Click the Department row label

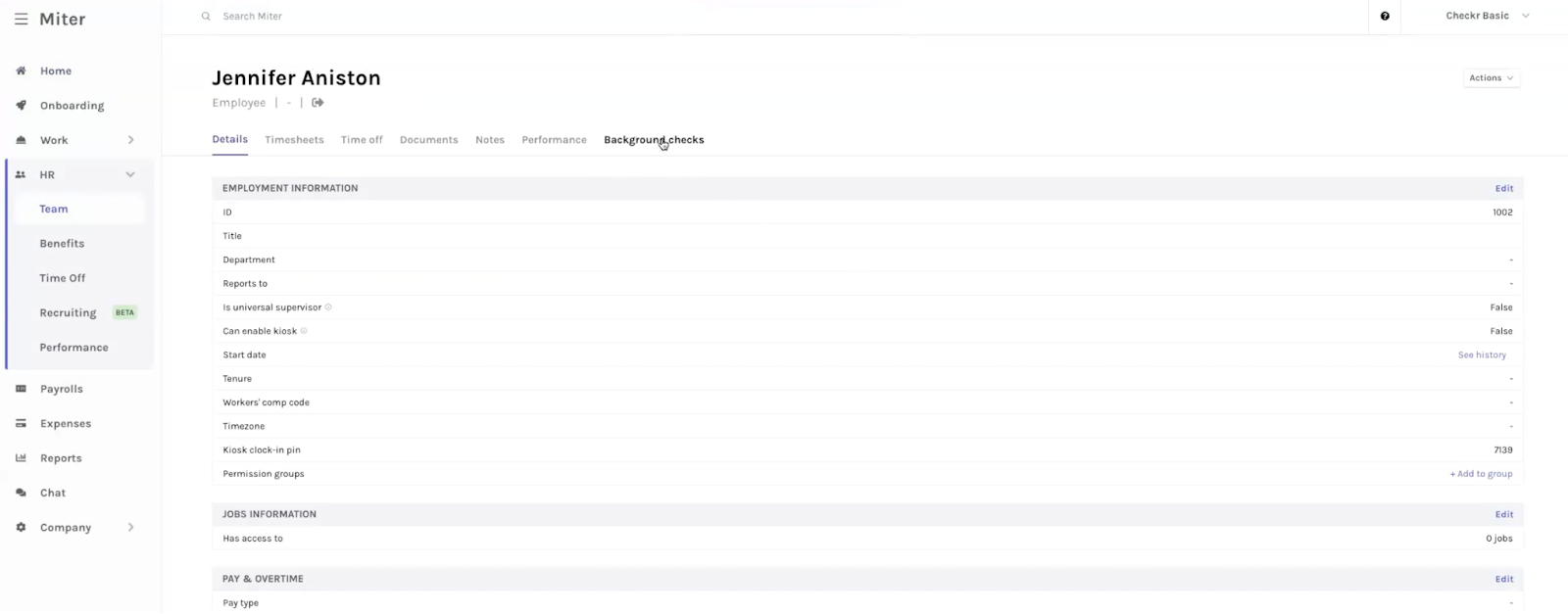point(249,260)
